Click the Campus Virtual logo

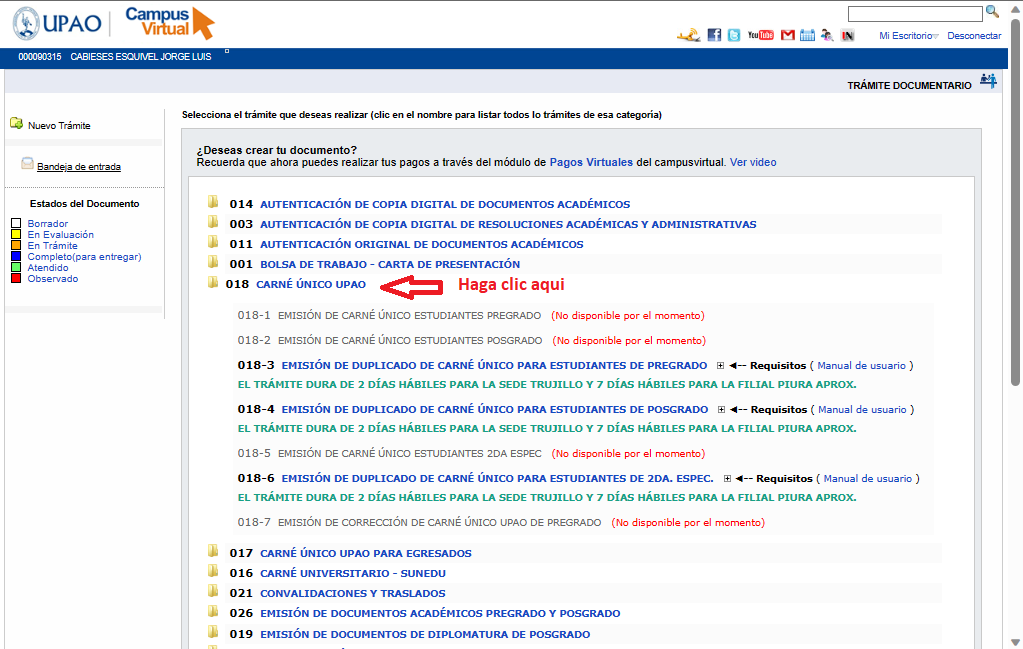click(170, 23)
